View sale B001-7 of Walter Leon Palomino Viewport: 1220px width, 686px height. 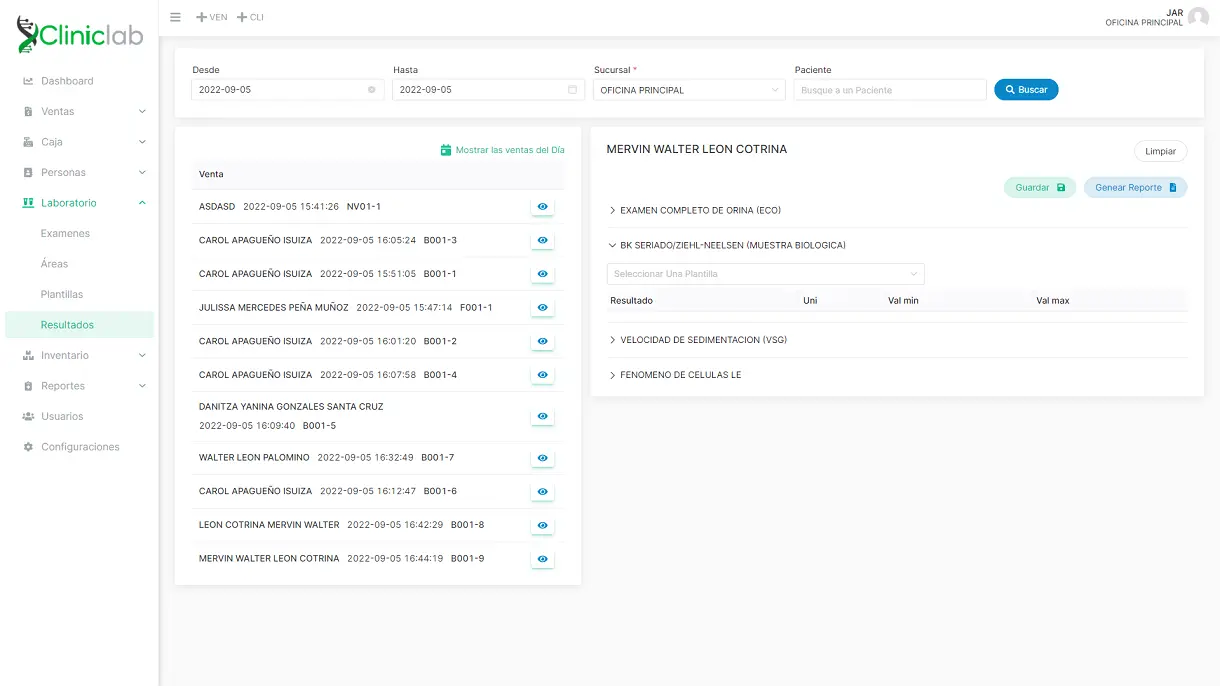(542, 458)
